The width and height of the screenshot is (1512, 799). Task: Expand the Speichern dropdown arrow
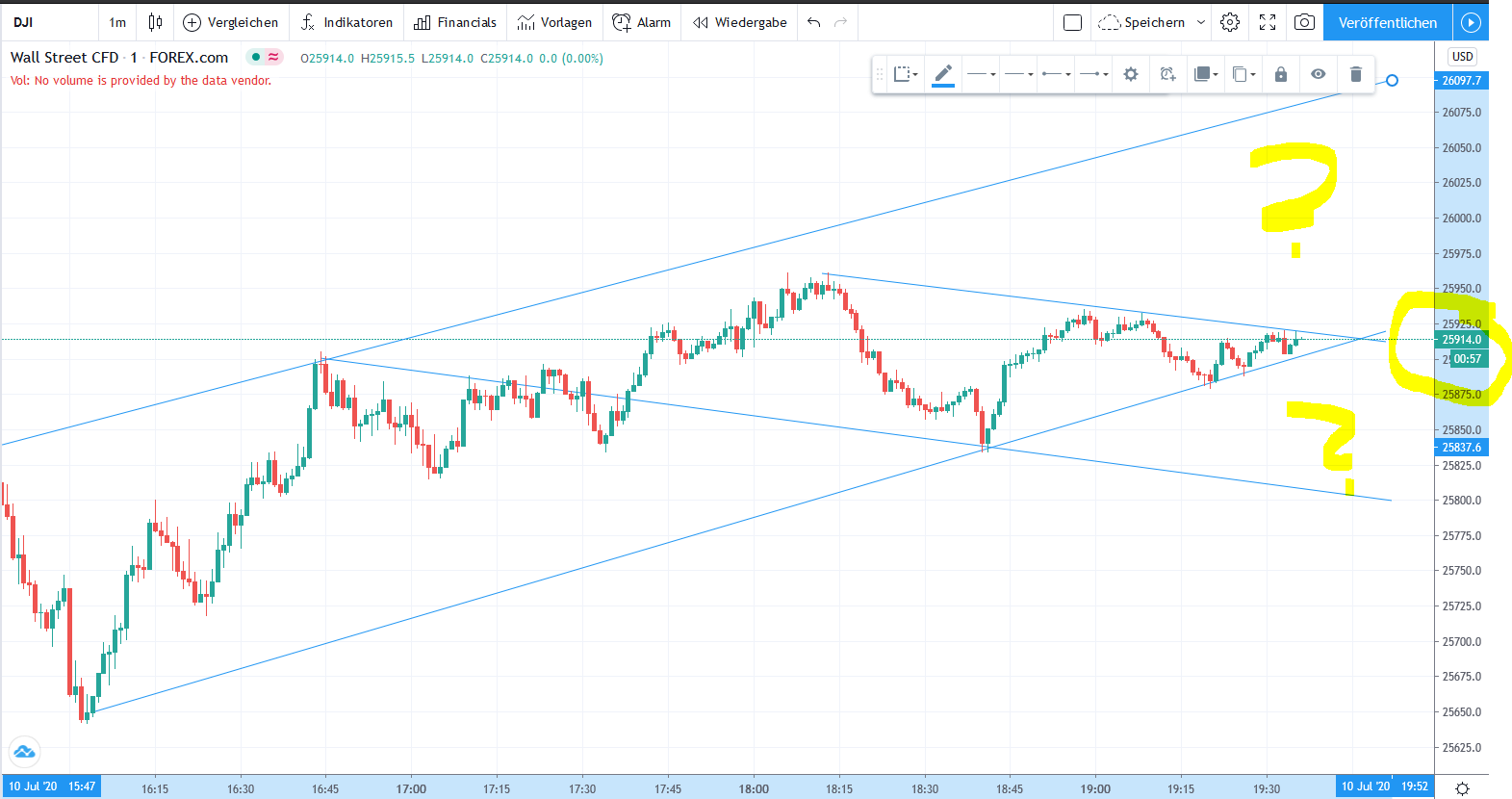(x=1201, y=22)
